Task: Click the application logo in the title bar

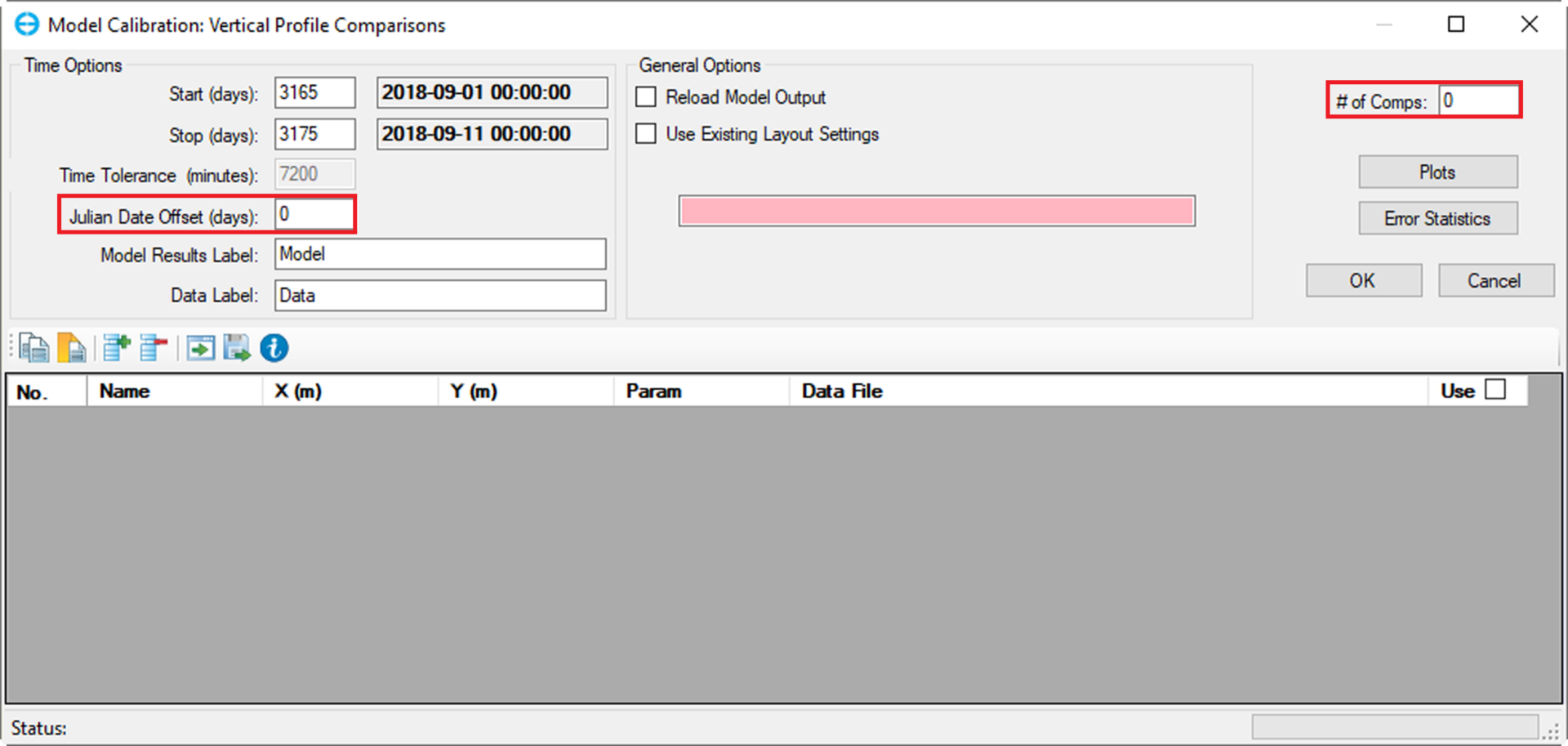Action: tap(27, 25)
